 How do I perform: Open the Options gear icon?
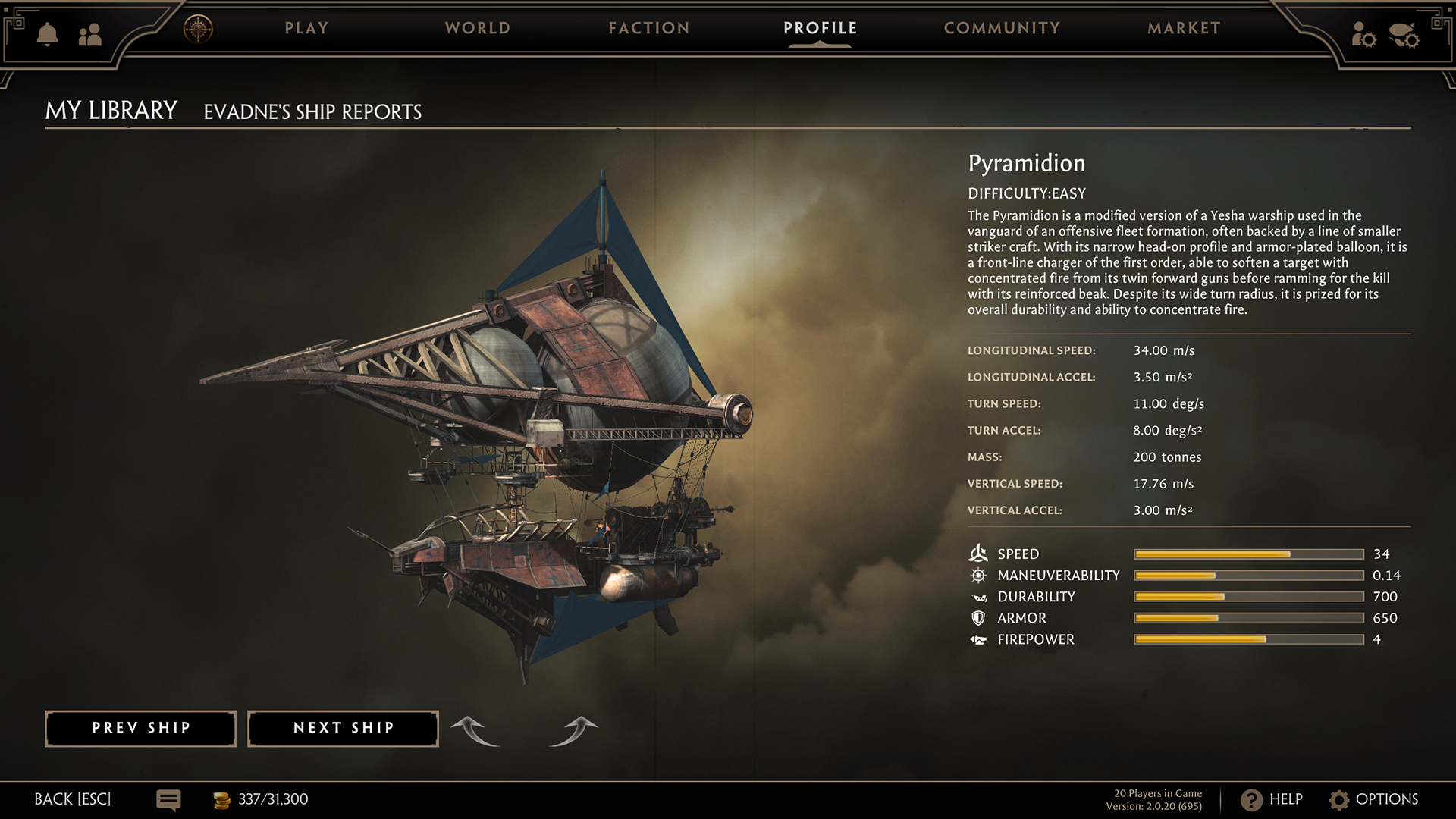tap(1339, 799)
